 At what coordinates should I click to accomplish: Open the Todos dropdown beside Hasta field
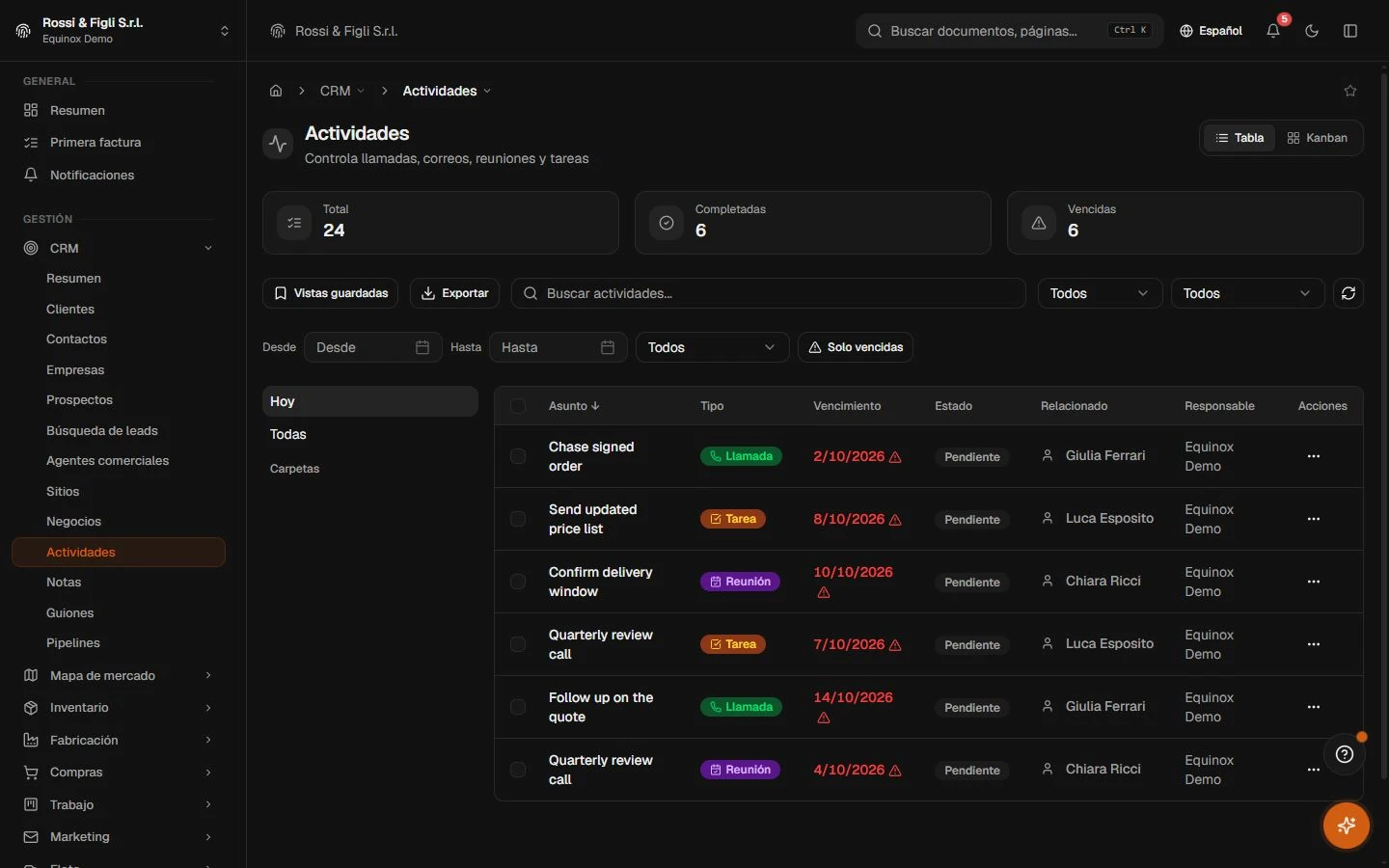712,347
